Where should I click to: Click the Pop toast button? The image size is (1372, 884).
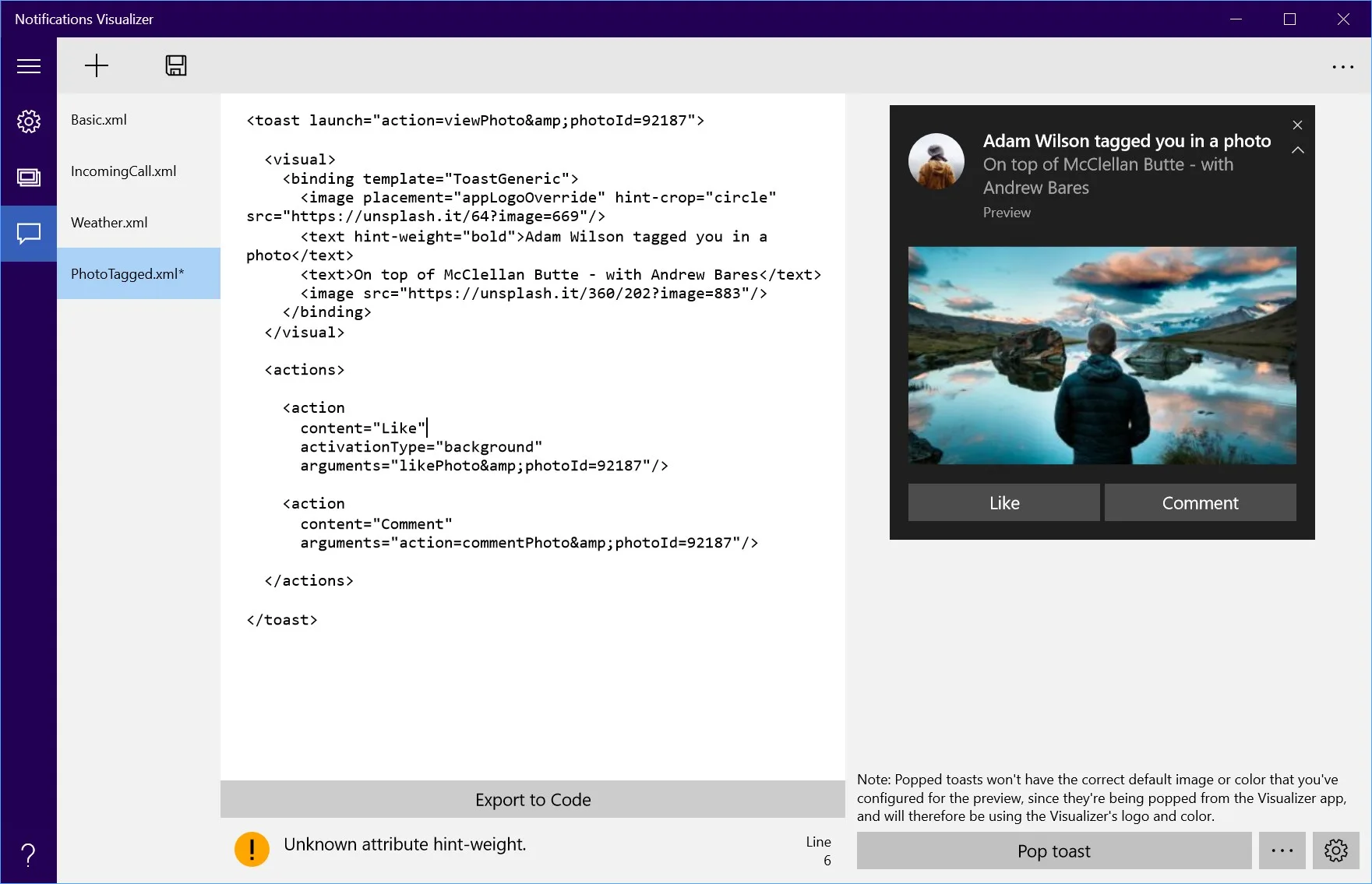[1054, 851]
